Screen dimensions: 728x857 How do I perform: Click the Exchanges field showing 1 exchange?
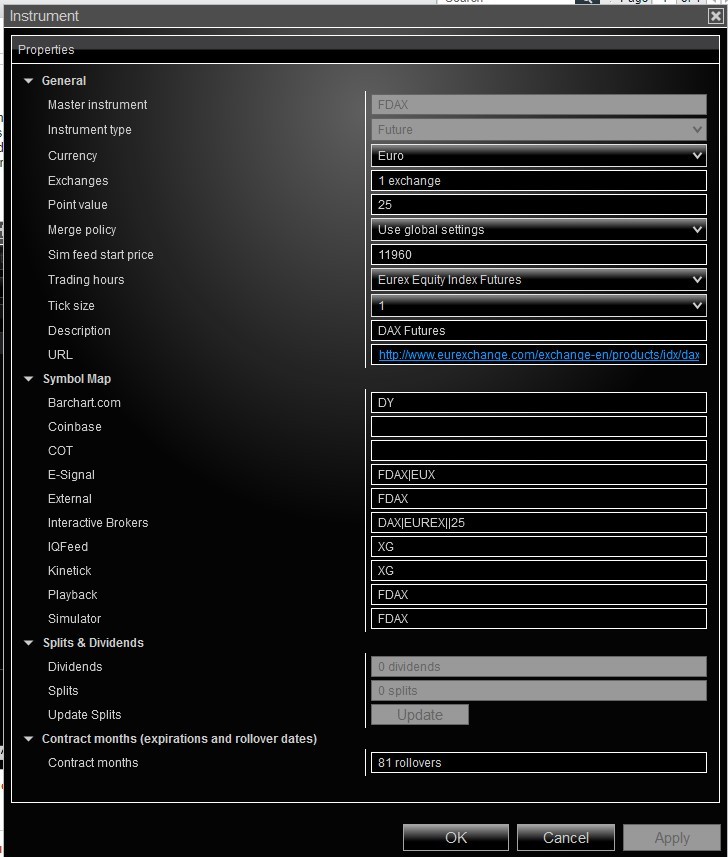point(538,180)
